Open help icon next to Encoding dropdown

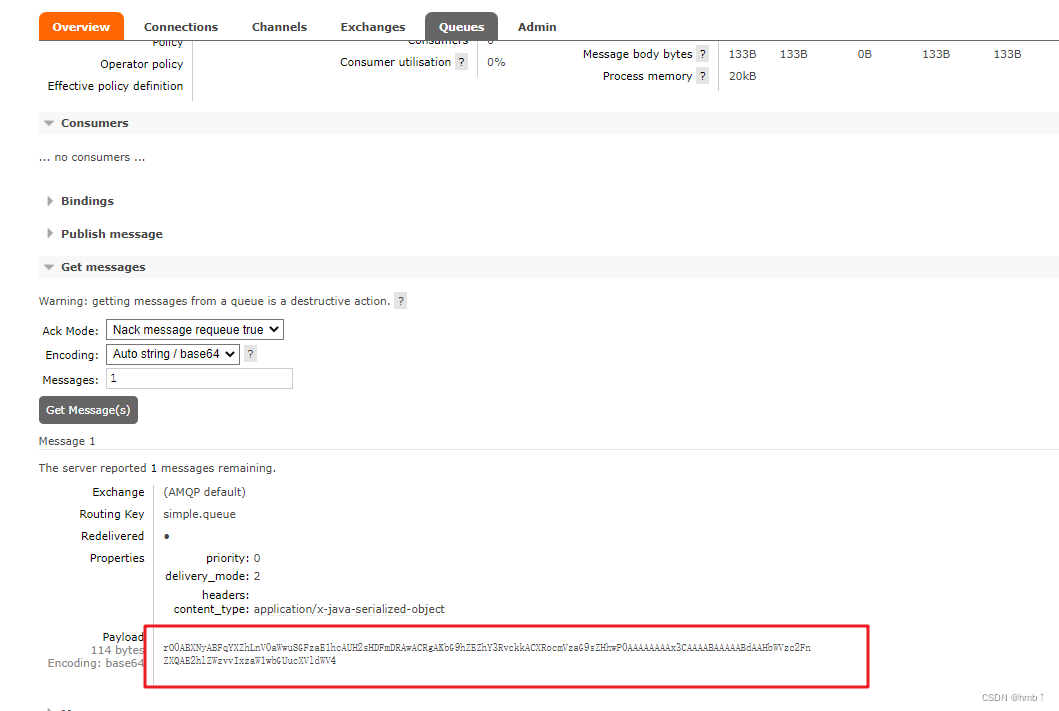(x=250, y=354)
